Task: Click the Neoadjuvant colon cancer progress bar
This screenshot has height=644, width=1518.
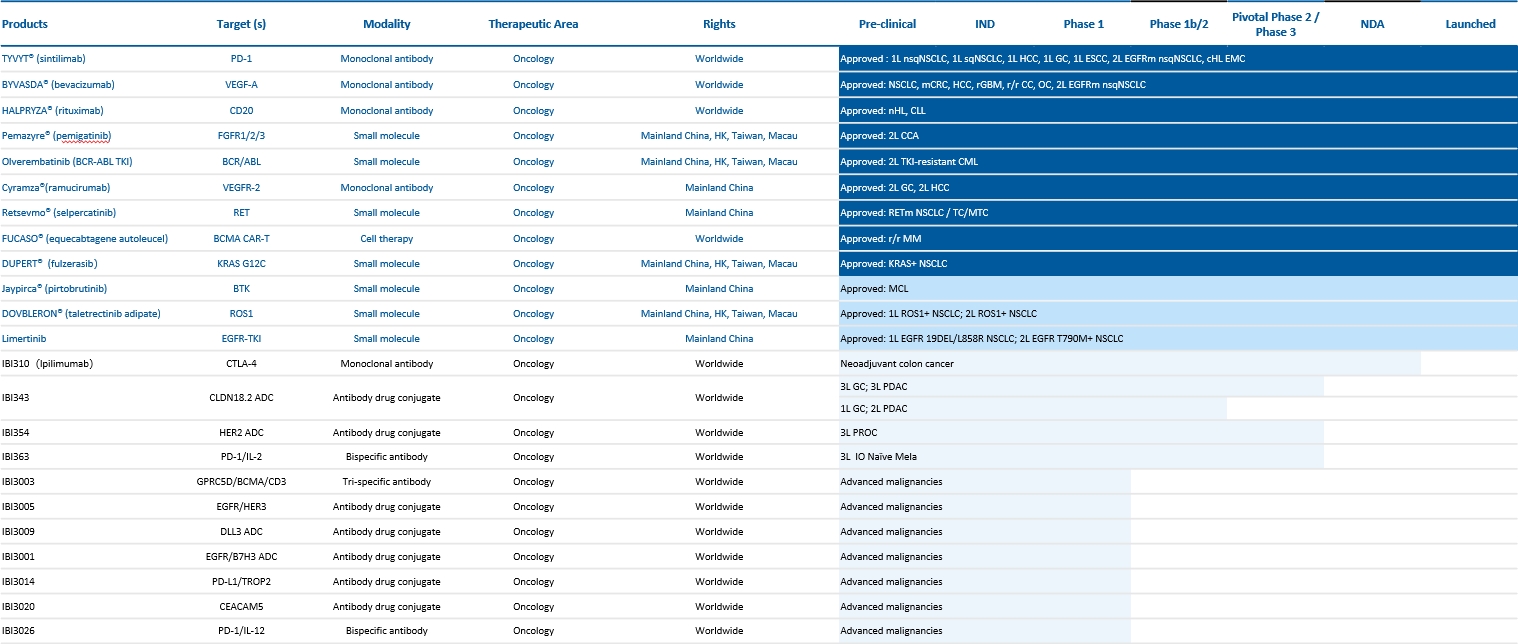Action: point(1129,364)
